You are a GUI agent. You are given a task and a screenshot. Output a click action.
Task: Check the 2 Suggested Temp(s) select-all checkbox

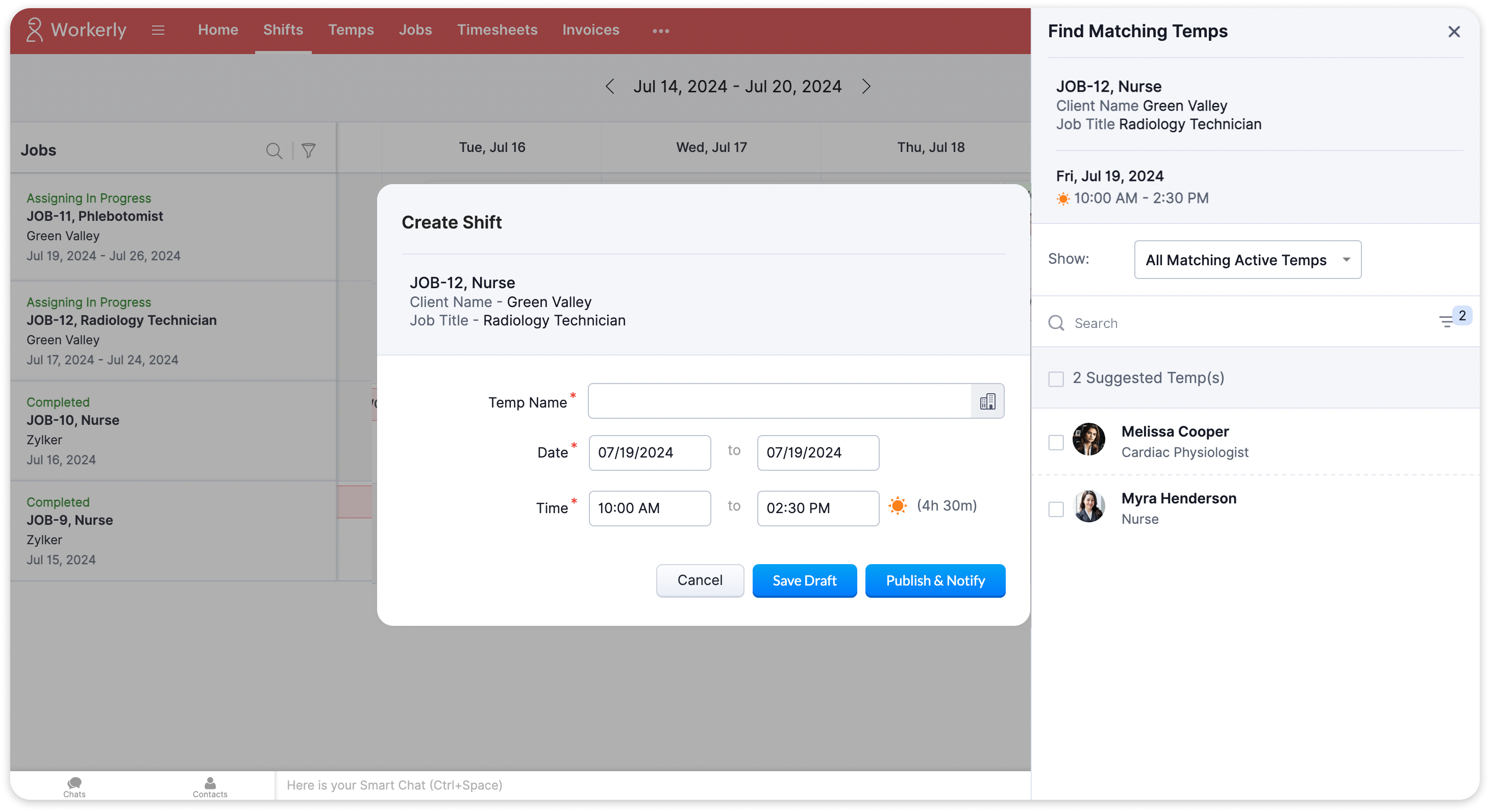[x=1056, y=379]
